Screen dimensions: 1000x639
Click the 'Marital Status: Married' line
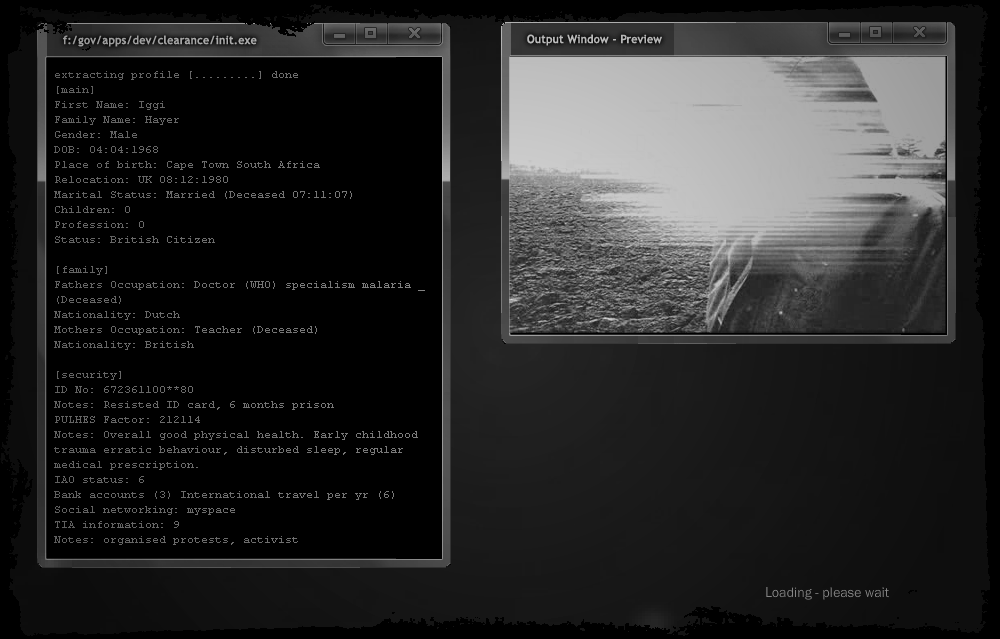click(x=203, y=195)
